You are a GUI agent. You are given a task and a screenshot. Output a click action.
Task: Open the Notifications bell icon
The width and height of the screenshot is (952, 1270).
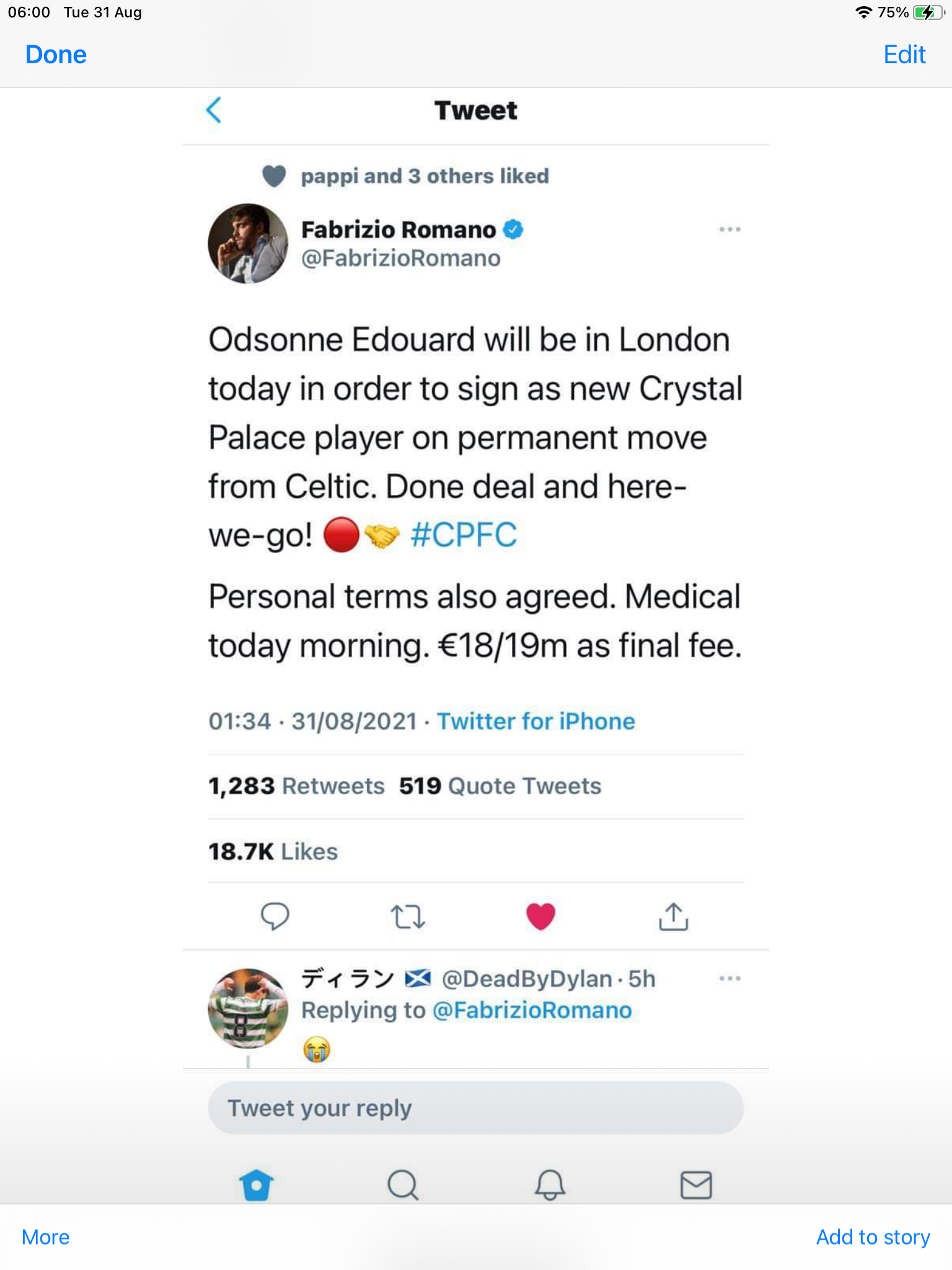pyautogui.click(x=550, y=1185)
